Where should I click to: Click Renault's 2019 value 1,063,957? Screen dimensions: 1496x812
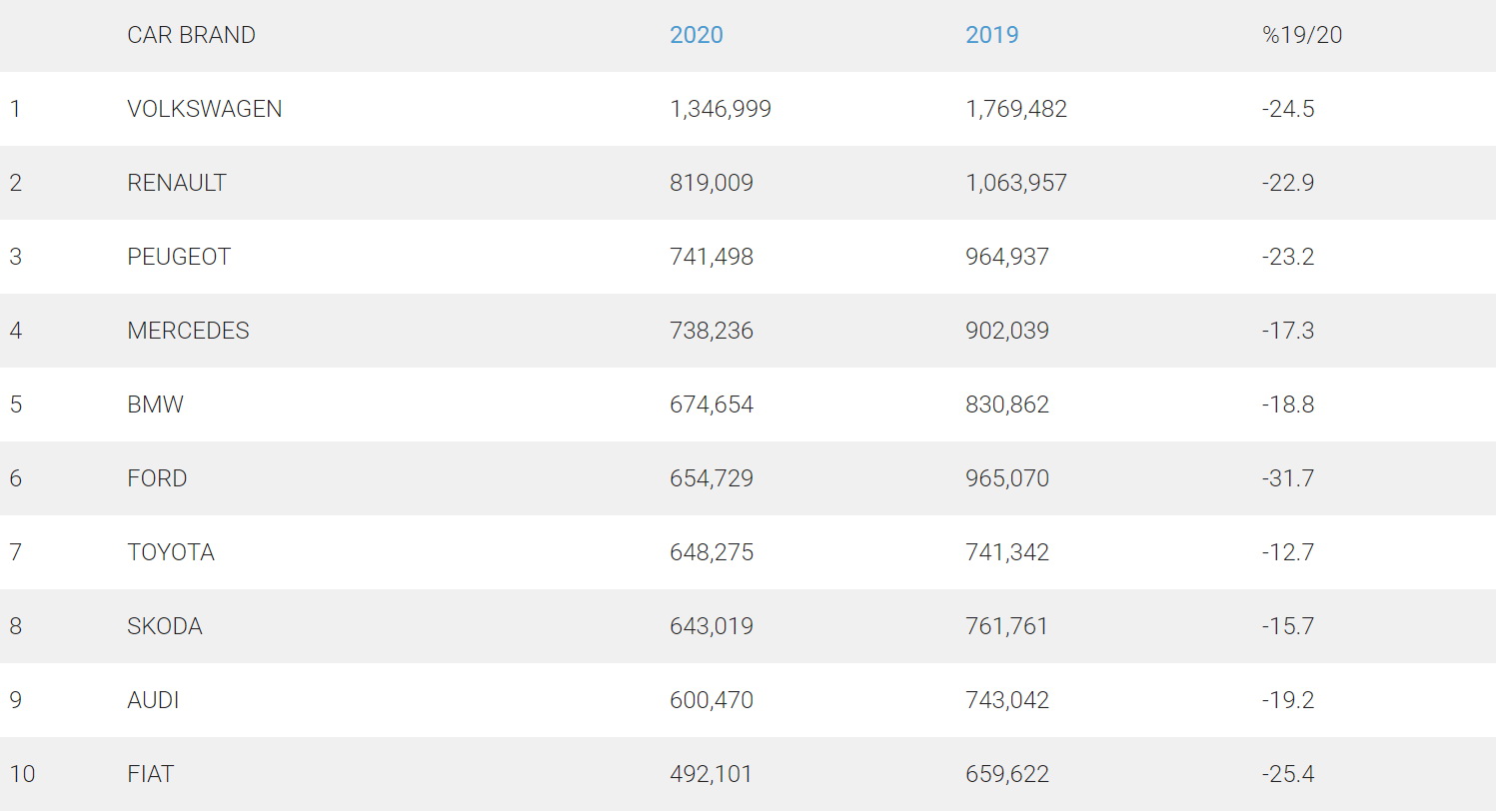click(x=1015, y=183)
